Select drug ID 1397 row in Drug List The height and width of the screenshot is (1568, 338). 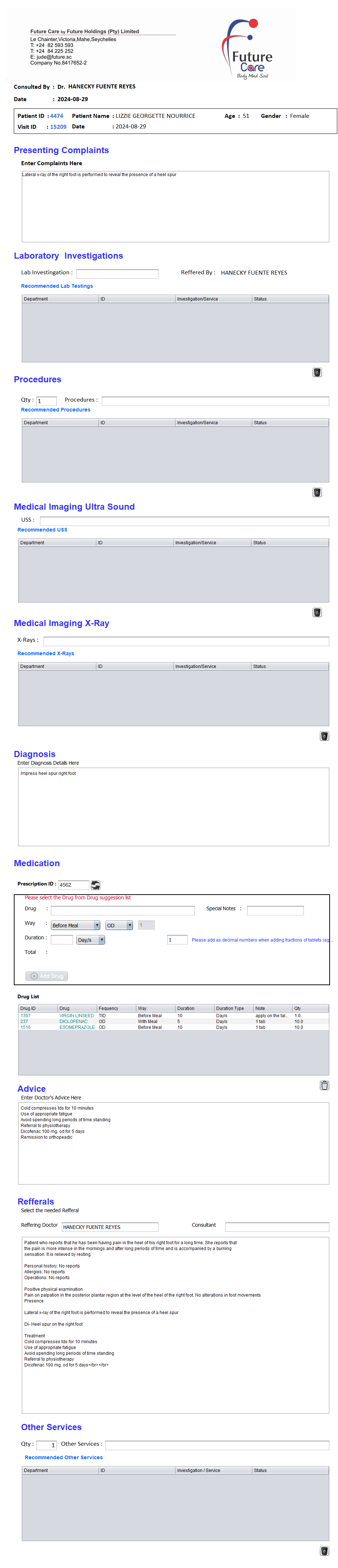[x=25, y=1015]
